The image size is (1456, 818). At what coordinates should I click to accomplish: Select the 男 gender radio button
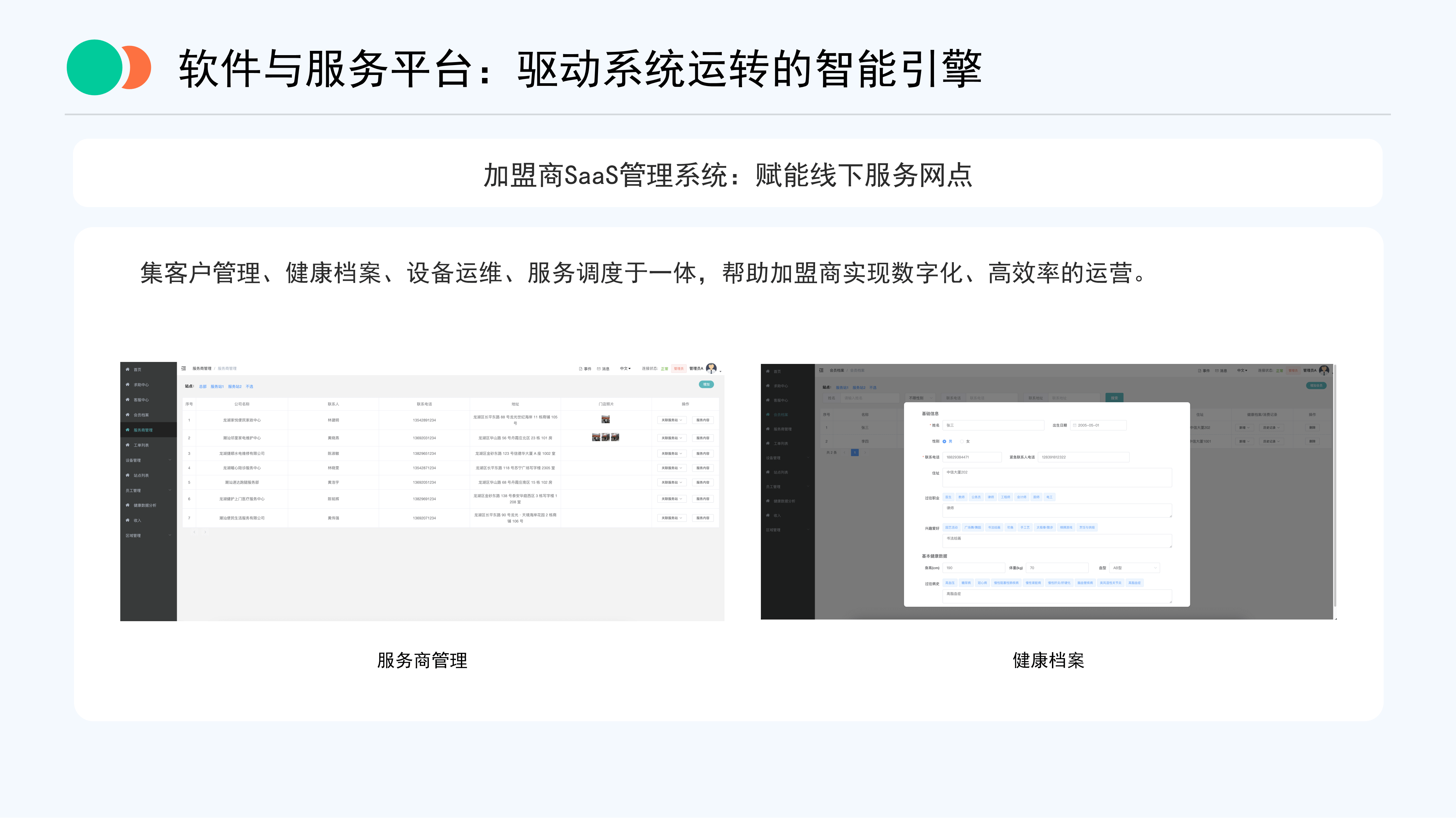pos(945,441)
